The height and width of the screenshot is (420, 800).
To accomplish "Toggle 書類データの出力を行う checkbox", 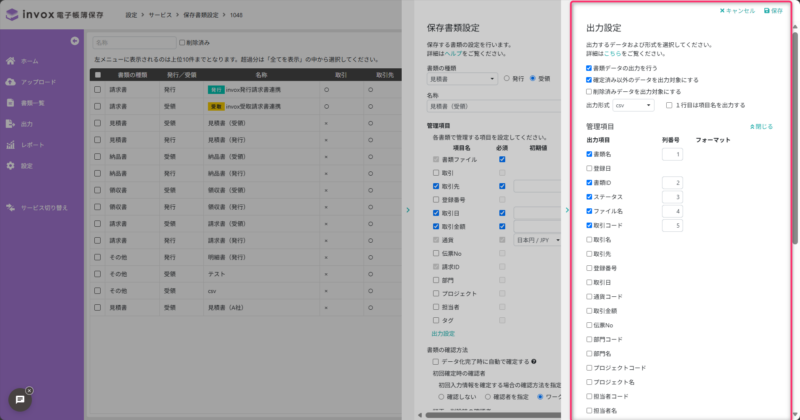I will coord(589,68).
